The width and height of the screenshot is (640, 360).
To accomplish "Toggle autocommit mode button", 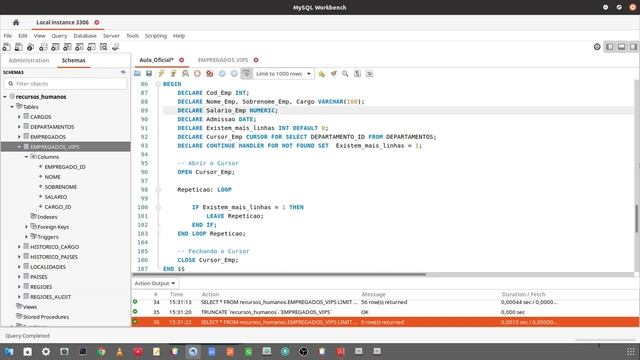I will pyautogui.click(x=246, y=74).
